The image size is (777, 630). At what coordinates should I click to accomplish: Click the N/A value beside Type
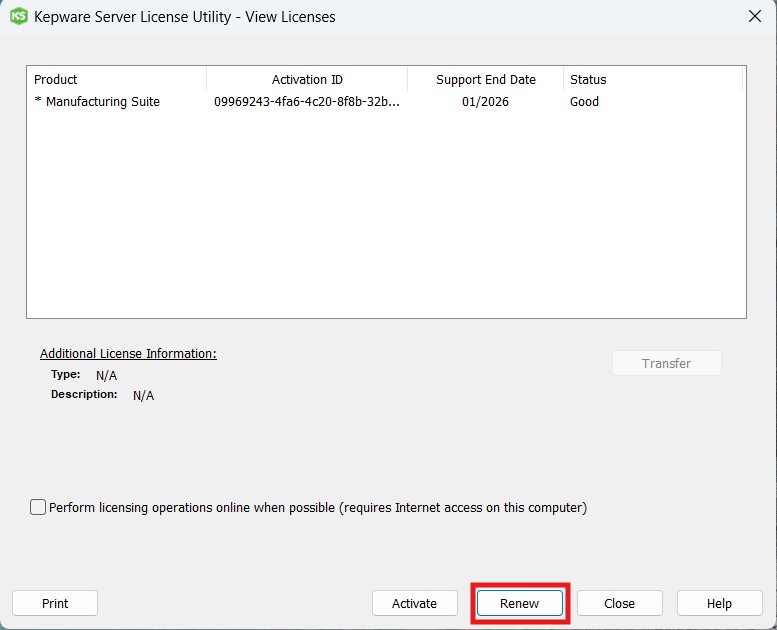point(106,375)
